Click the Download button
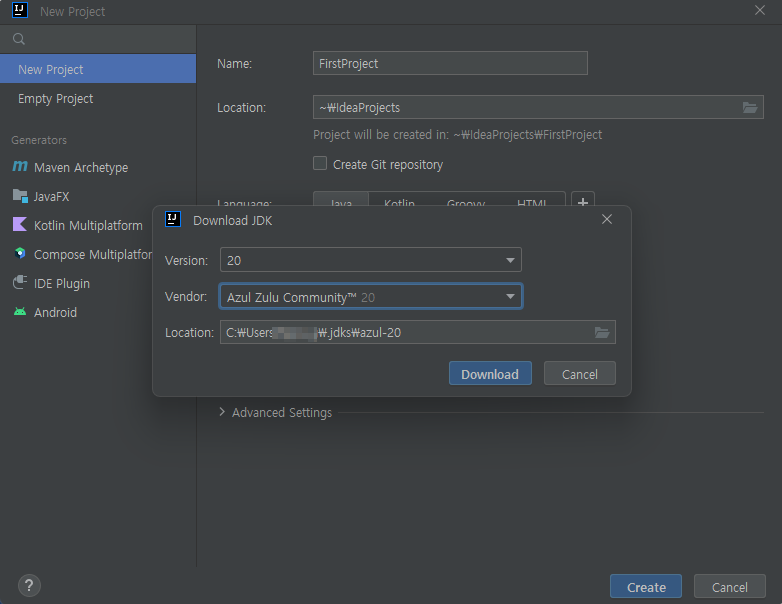Viewport: 782px width, 604px height. pos(490,374)
